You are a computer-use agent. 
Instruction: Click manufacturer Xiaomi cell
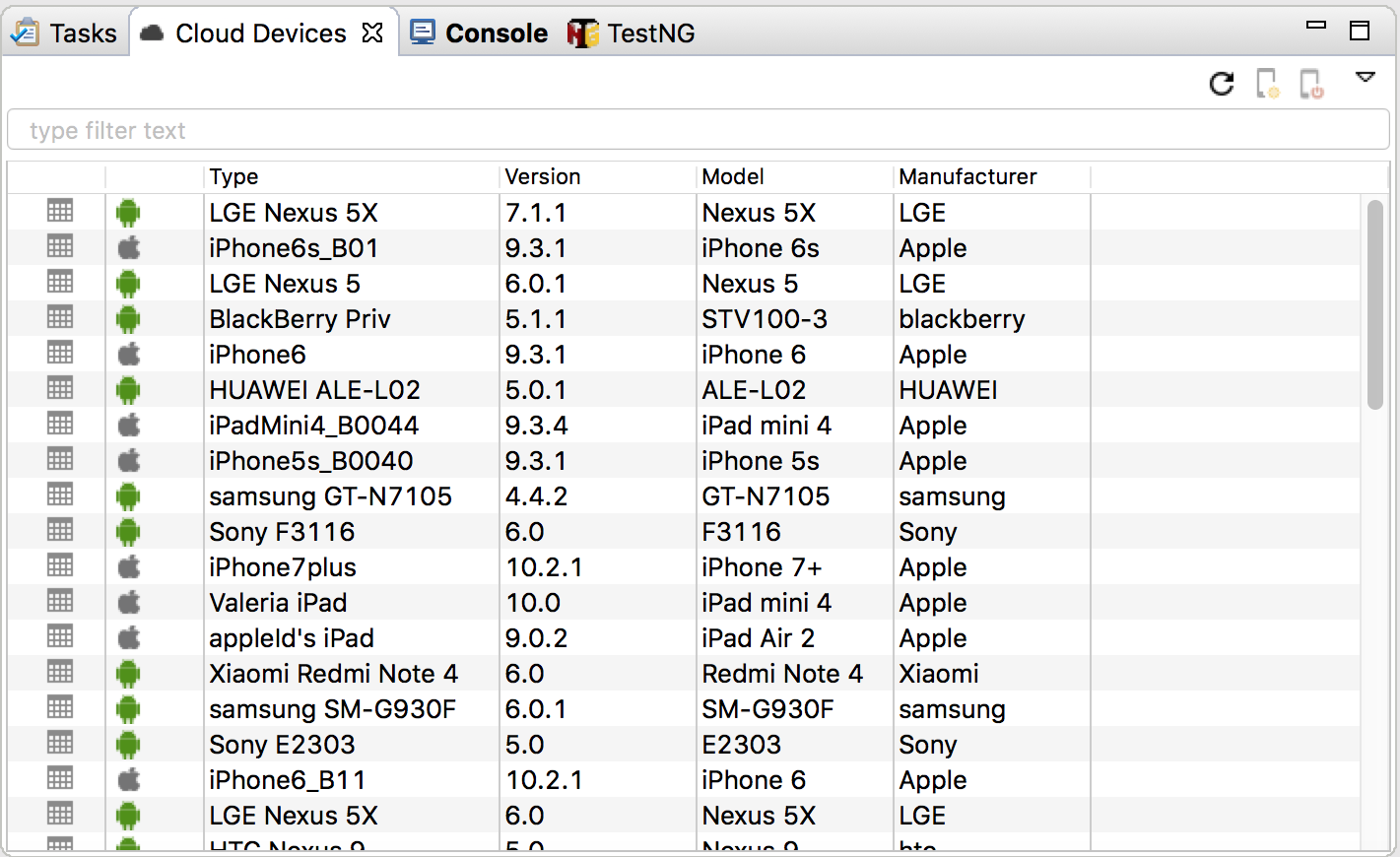click(939, 674)
